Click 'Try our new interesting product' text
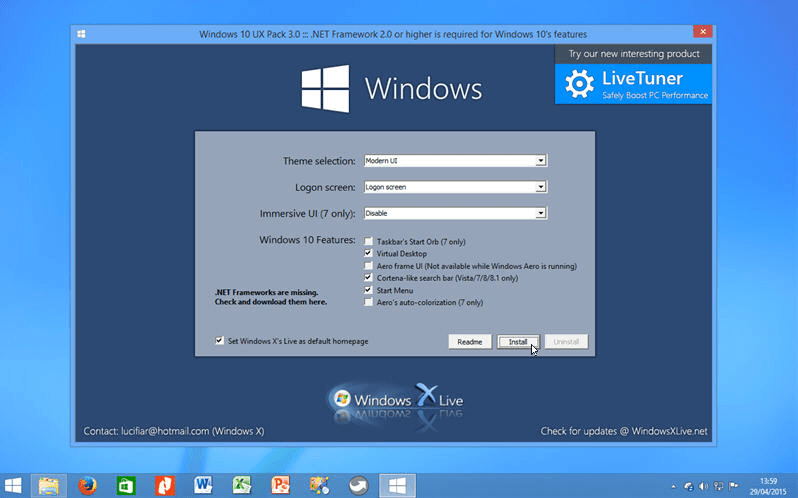Viewport: 798px width, 498px height. [634, 54]
